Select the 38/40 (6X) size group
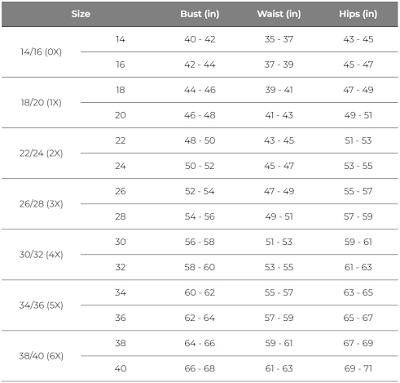This screenshot has width=400, height=383. (41, 356)
